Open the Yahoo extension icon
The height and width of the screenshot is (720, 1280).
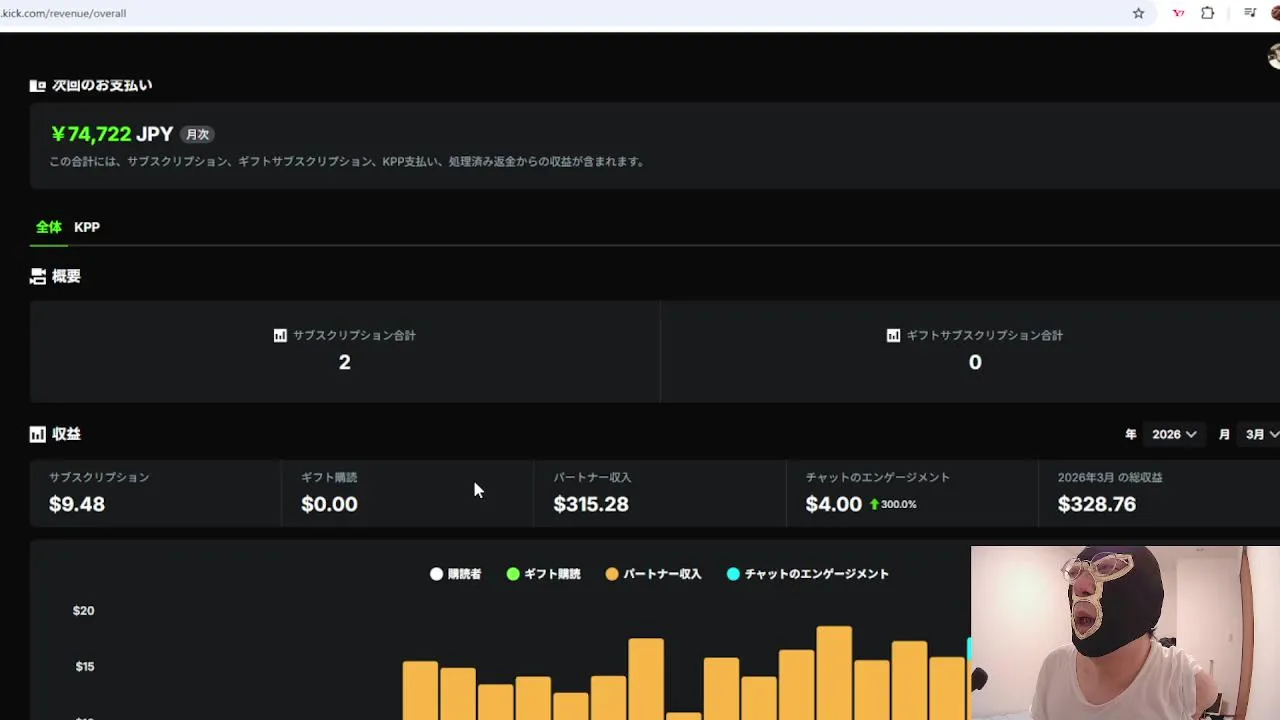pyautogui.click(x=1178, y=13)
